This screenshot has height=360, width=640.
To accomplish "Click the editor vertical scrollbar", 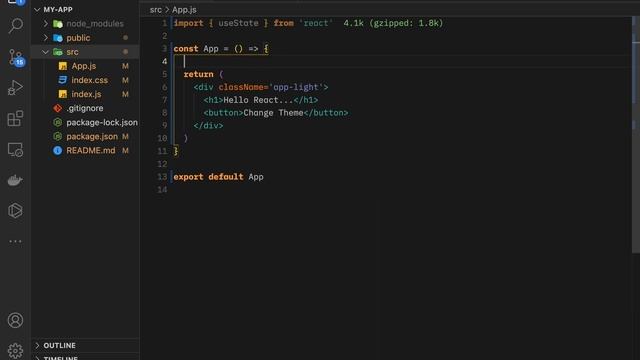I will tap(636, 135).
